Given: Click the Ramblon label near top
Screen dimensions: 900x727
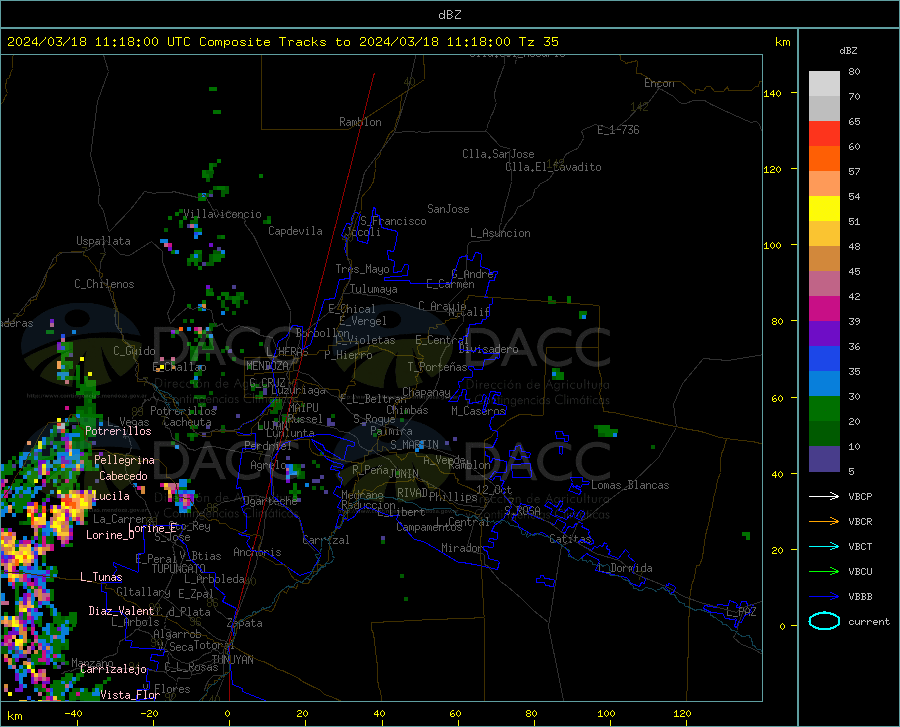Looking at the screenshot, I should tap(360, 122).
